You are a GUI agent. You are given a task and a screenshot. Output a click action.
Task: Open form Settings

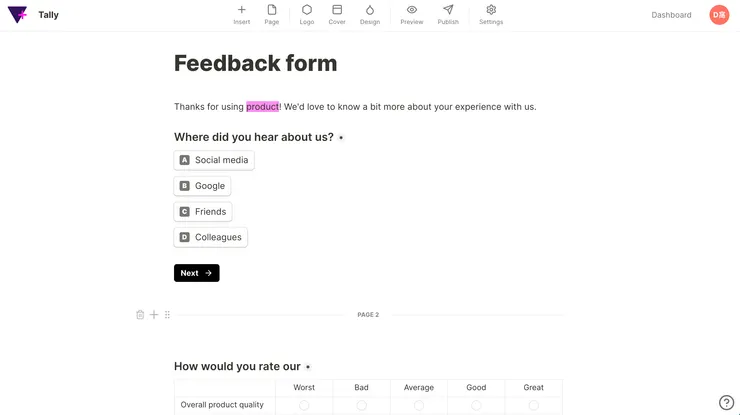[x=491, y=14]
